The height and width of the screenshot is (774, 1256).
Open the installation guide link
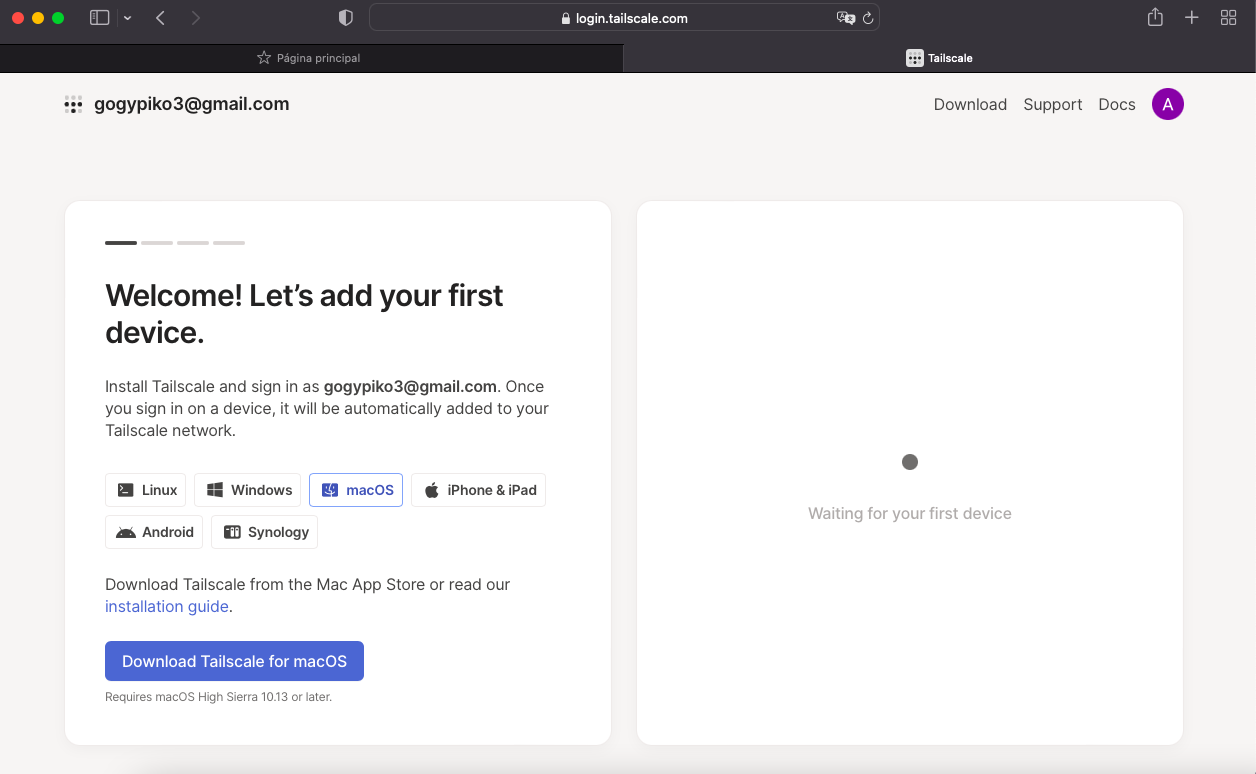167,606
